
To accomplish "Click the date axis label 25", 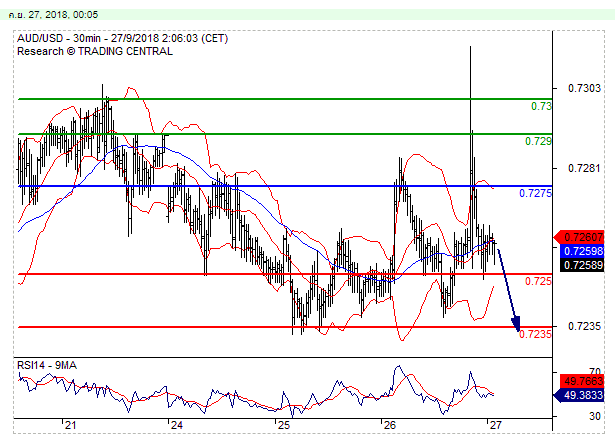I will click(283, 425).
